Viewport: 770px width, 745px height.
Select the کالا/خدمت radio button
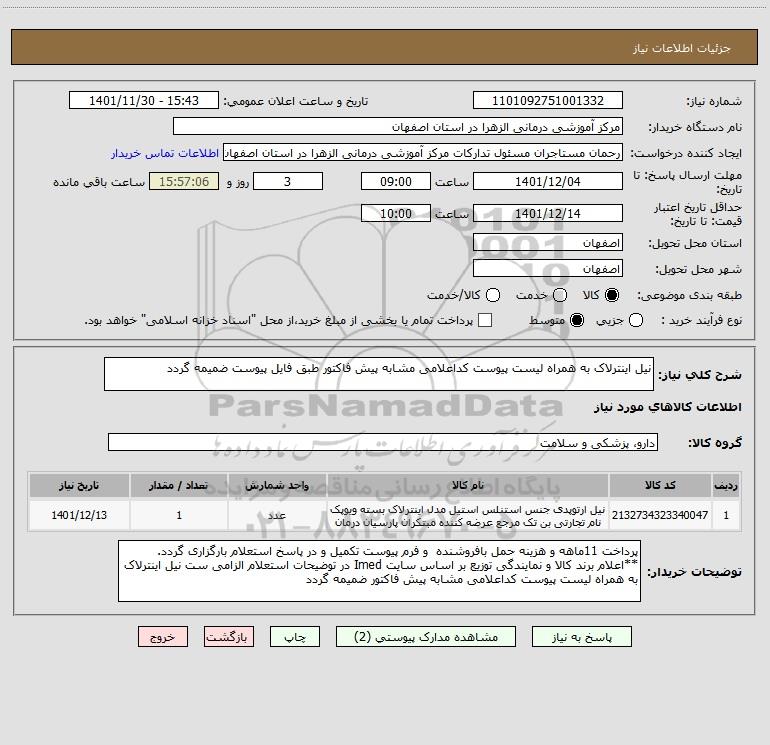click(x=493, y=295)
